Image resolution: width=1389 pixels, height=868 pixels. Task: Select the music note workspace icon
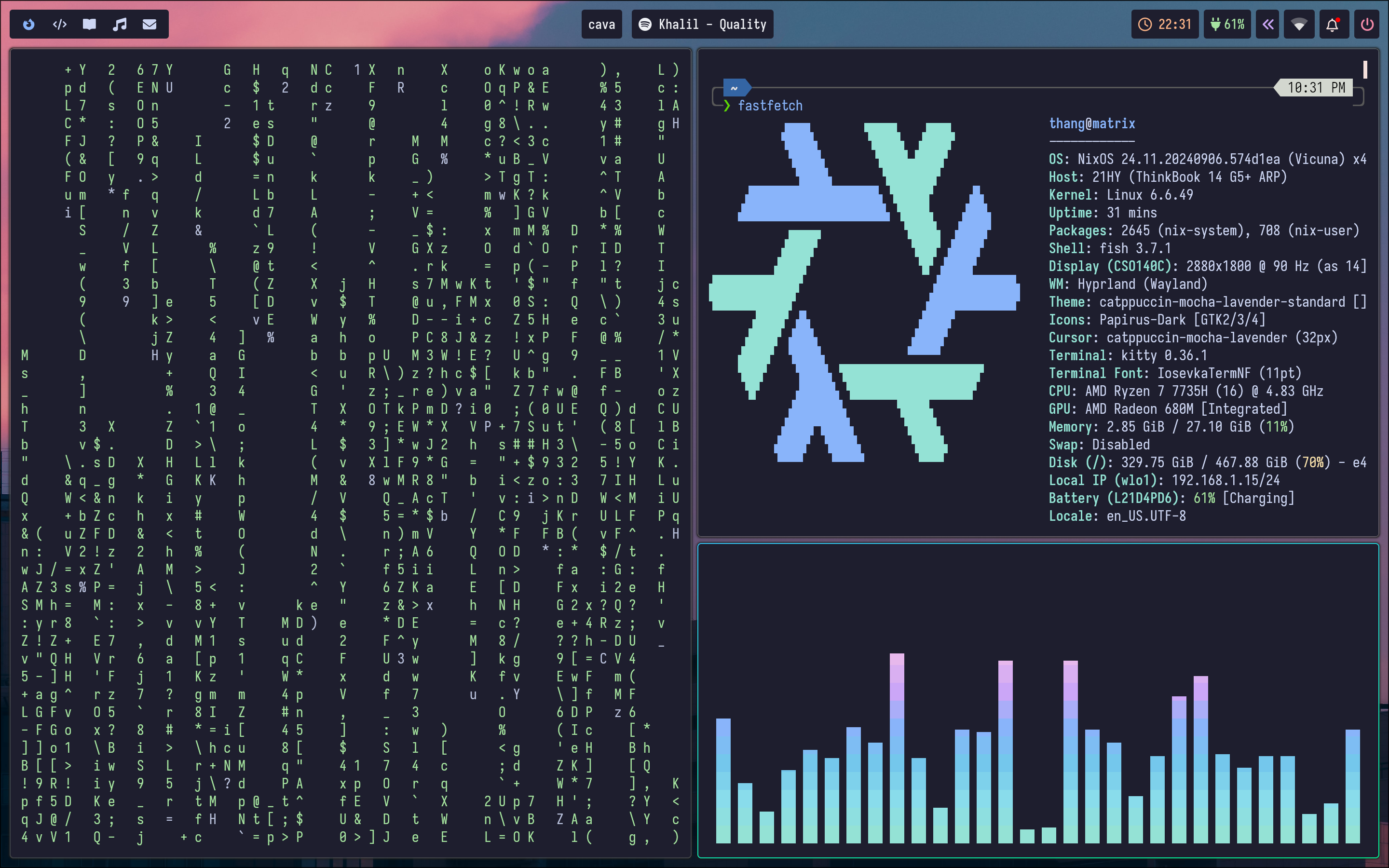(120, 24)
